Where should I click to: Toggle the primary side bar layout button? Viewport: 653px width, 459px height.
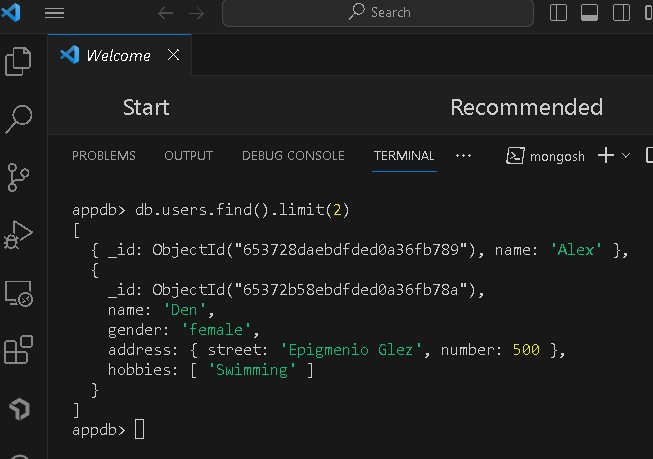559,13
